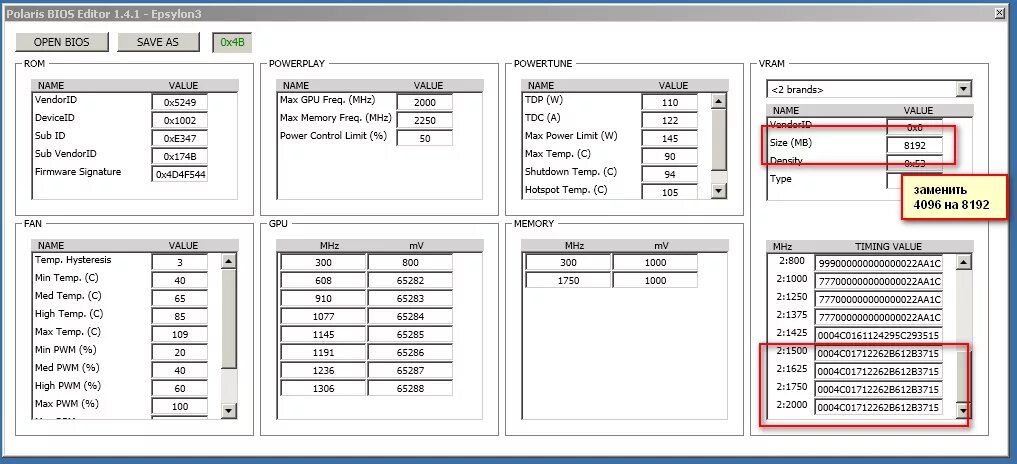Select GPU 1077 MHz cell
Screen dimensions: 1017x464
pos(323,317)
